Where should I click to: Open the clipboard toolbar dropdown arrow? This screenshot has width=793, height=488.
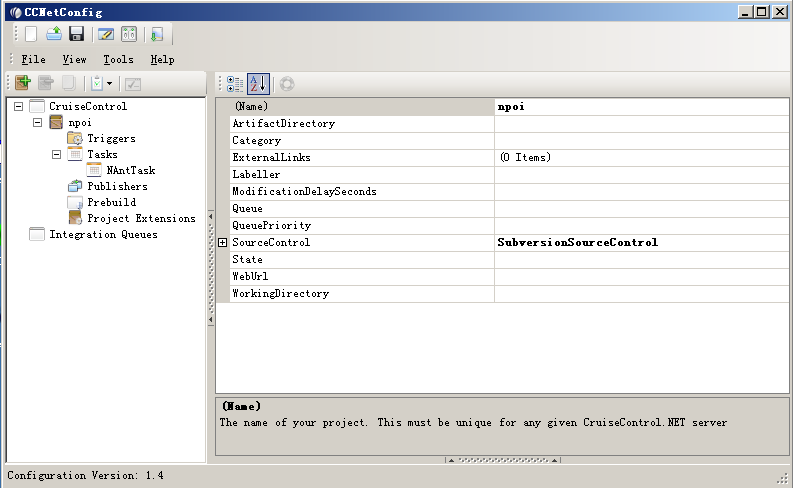point(109,84)
